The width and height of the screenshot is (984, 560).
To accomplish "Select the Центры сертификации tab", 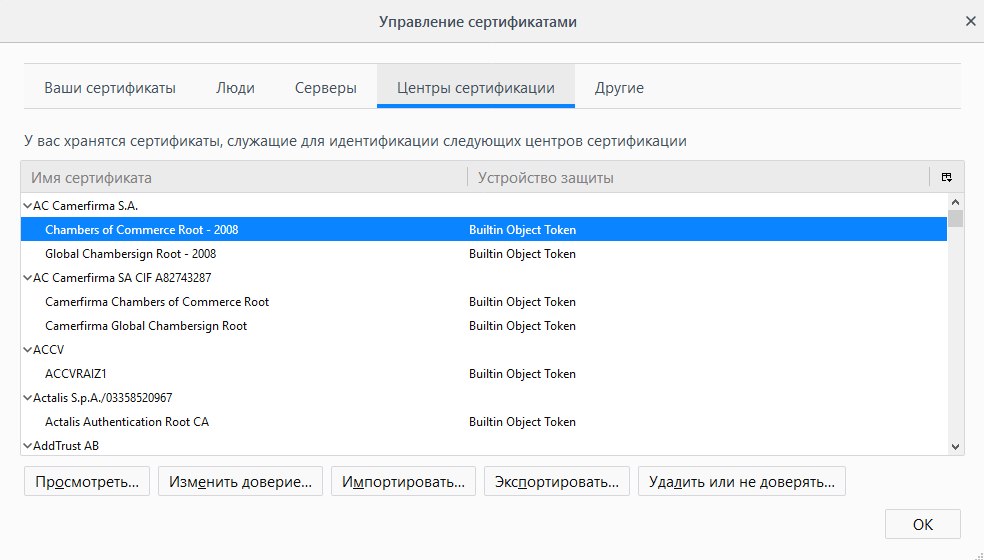I will pyautogui.click(x=476, y=87).
